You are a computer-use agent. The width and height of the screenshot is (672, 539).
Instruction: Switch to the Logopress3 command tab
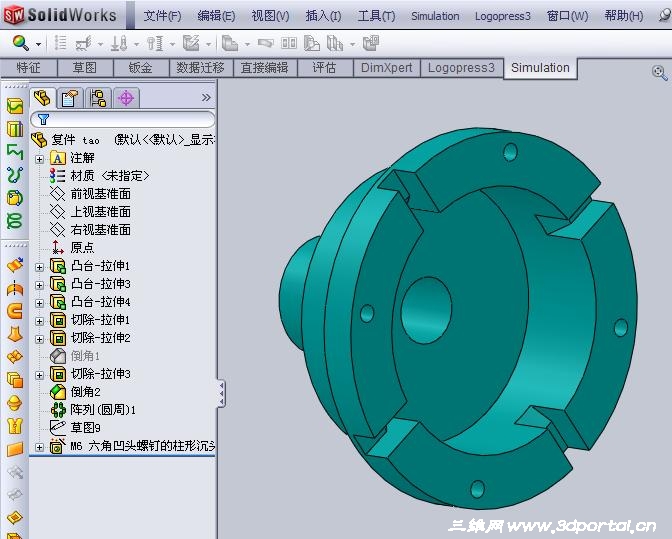click(x=461, y=68)
